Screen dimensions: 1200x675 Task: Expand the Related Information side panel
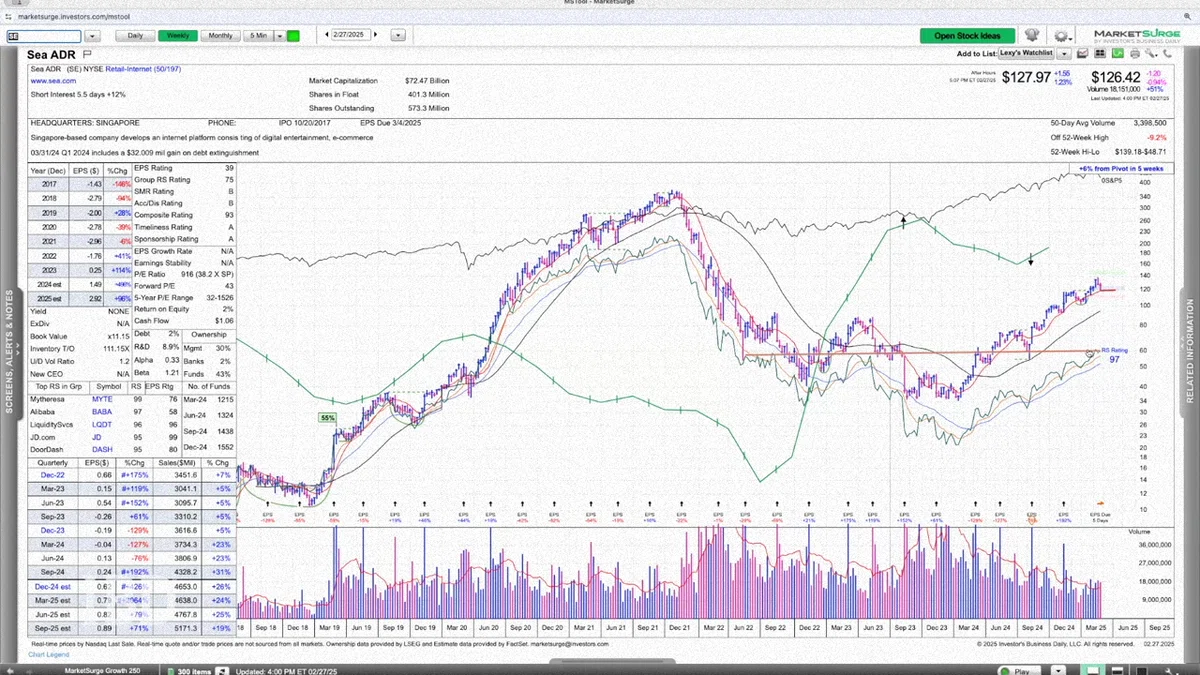1190,351
